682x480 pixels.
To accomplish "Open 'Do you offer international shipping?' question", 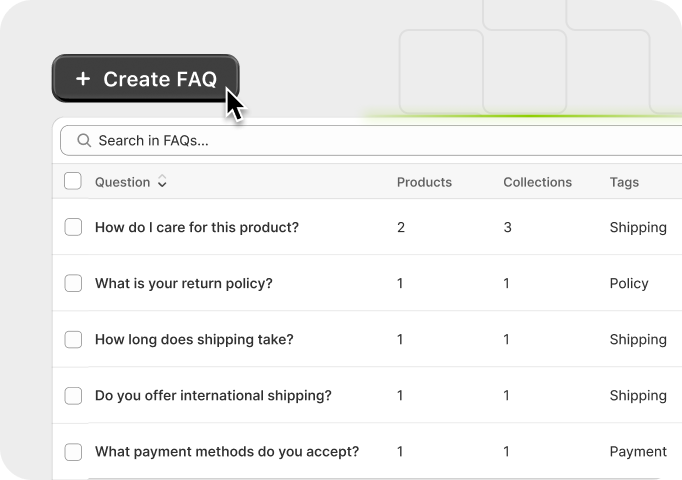I will coord(213,396).
